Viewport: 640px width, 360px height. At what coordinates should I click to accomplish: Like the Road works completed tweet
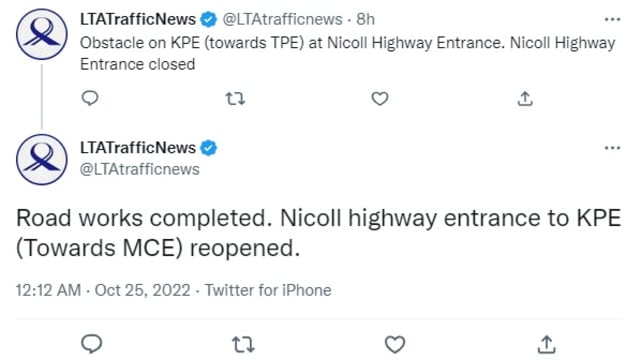395,344
